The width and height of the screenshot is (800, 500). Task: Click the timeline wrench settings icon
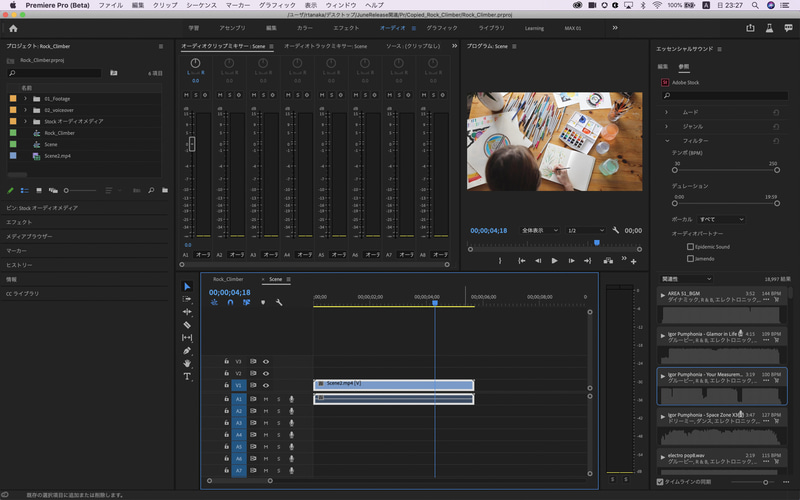[x=280, y=303]
